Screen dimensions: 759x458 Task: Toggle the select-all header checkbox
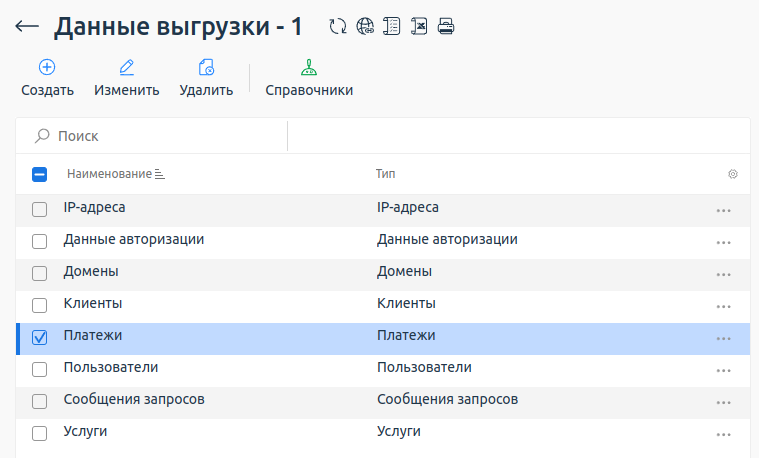pos(40,174)
